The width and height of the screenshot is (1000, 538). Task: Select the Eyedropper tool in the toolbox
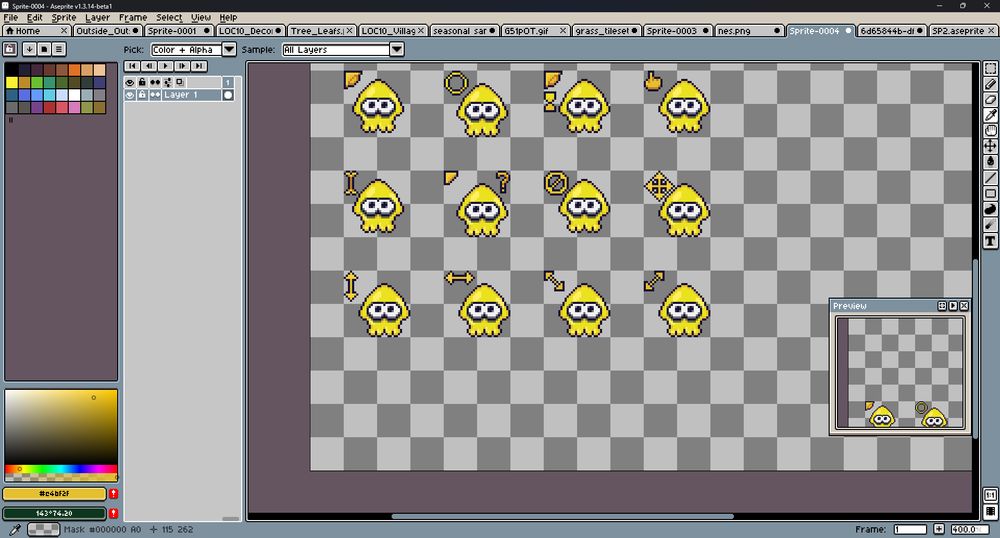click(x=990, y=115)
